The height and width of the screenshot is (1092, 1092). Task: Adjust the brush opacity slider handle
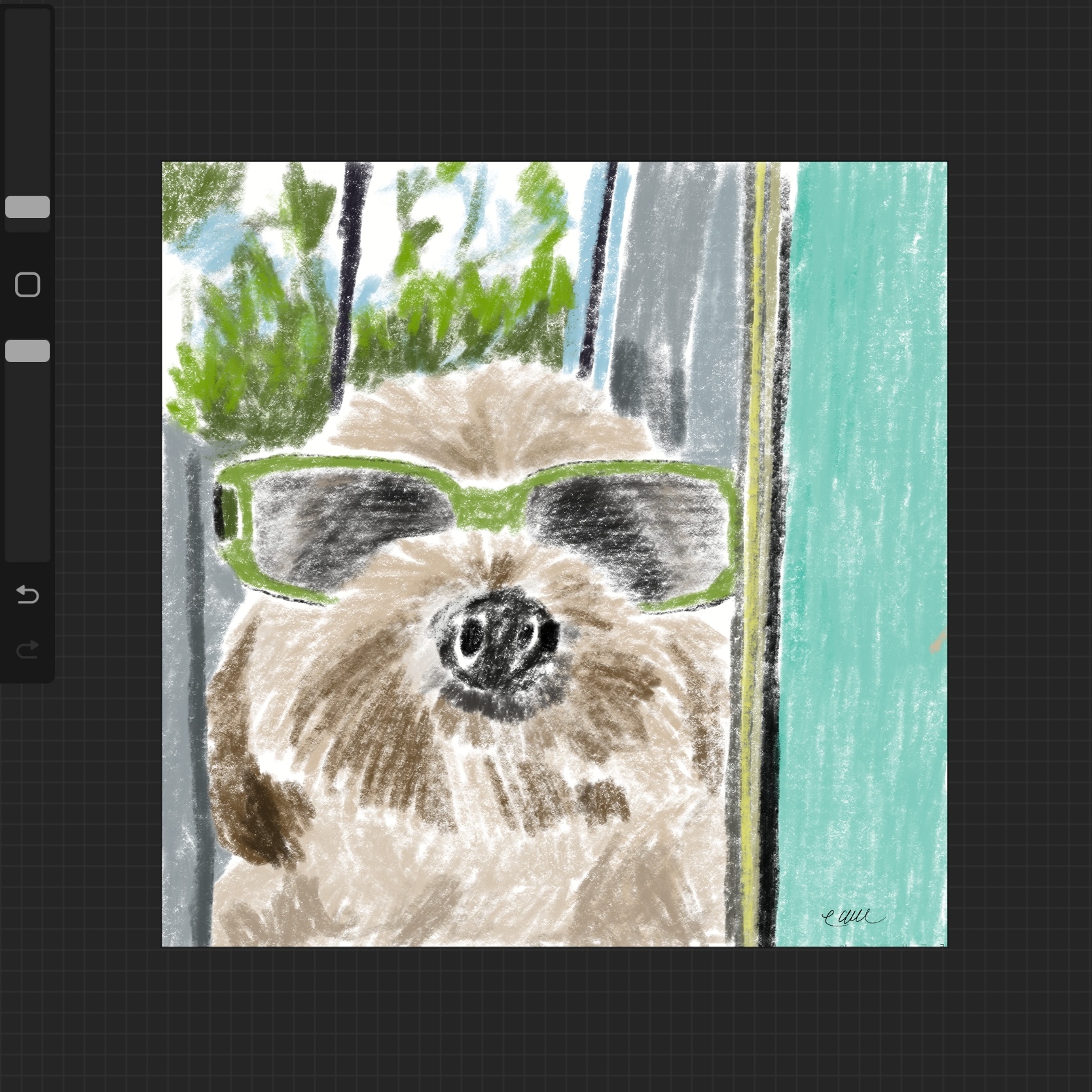[x=27, y=351]
